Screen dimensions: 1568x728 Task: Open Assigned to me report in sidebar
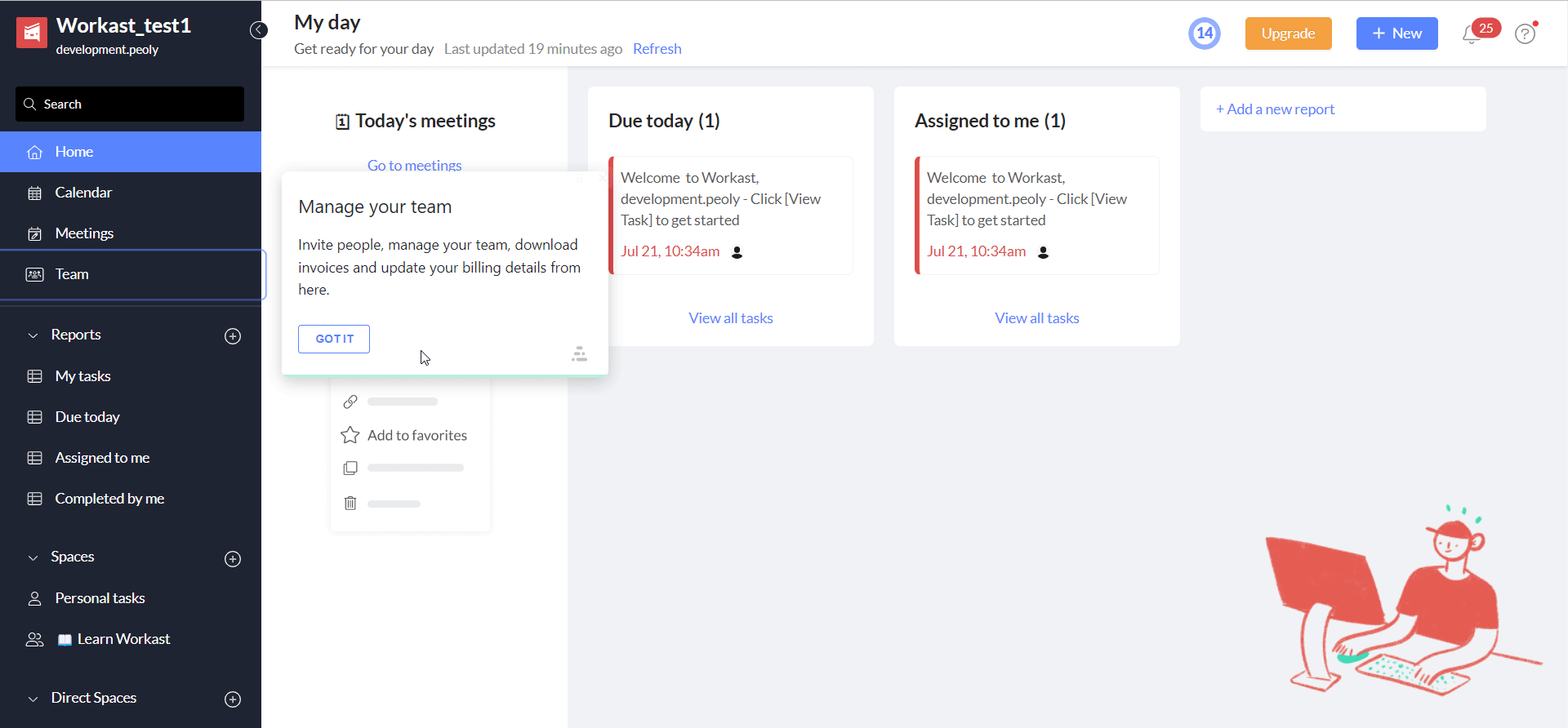[131, 458]
